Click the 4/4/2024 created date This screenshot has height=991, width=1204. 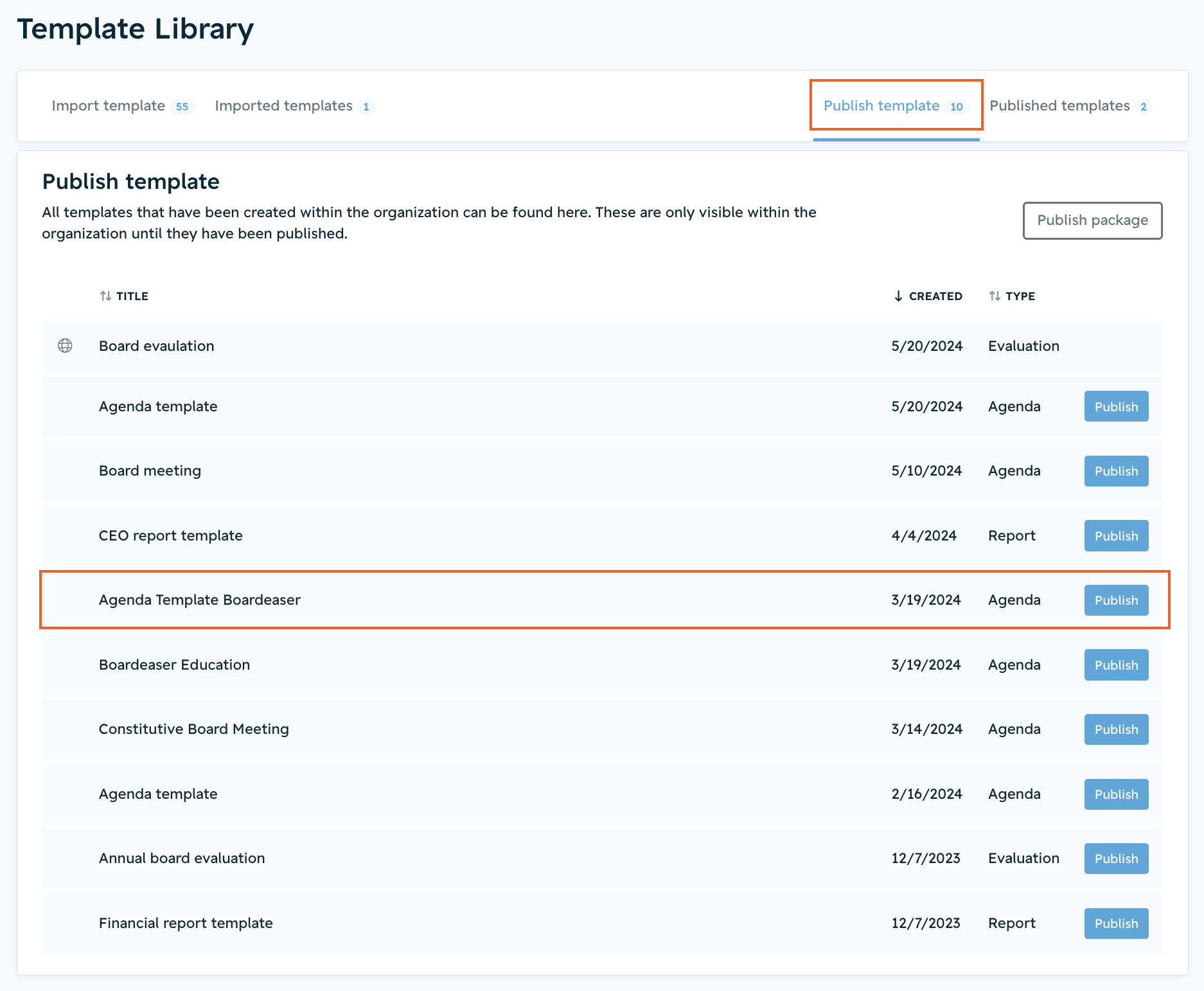(x=924, y=535)
